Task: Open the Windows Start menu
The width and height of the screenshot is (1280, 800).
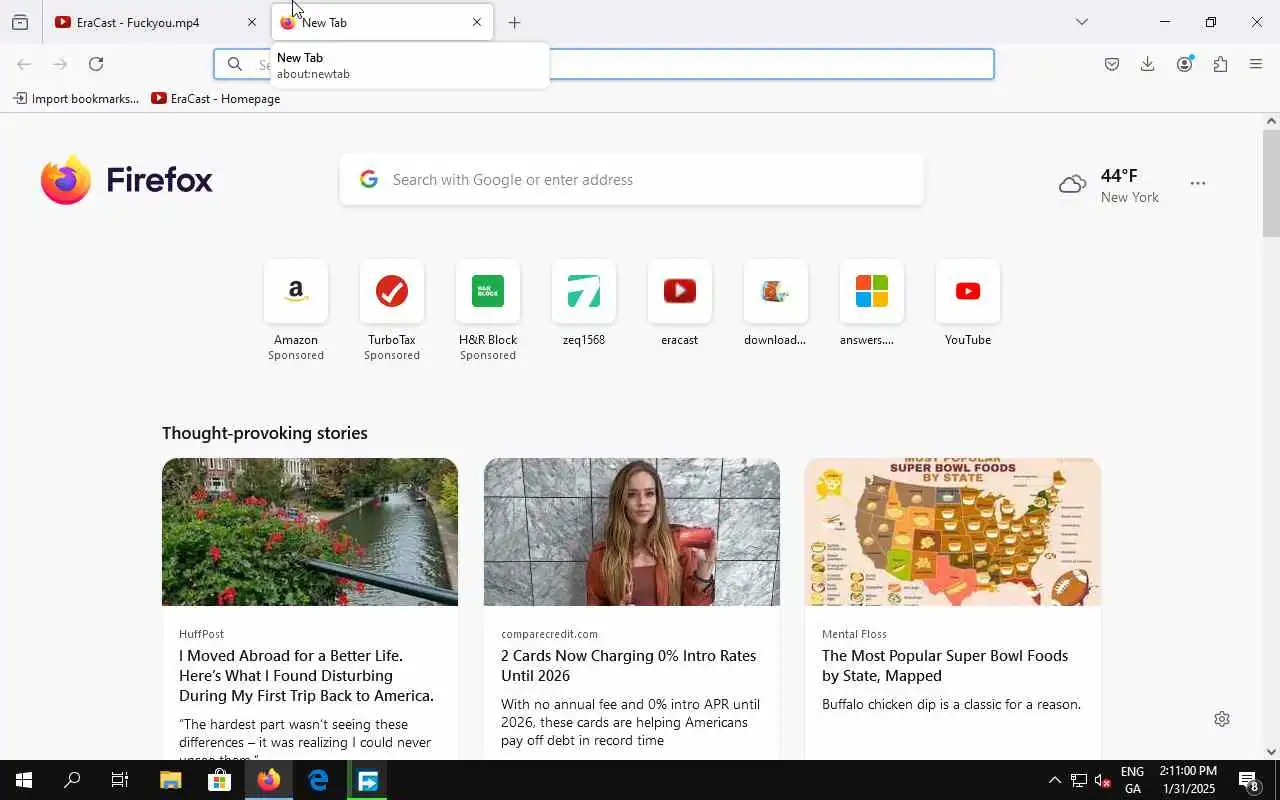Action: [24, 781]
